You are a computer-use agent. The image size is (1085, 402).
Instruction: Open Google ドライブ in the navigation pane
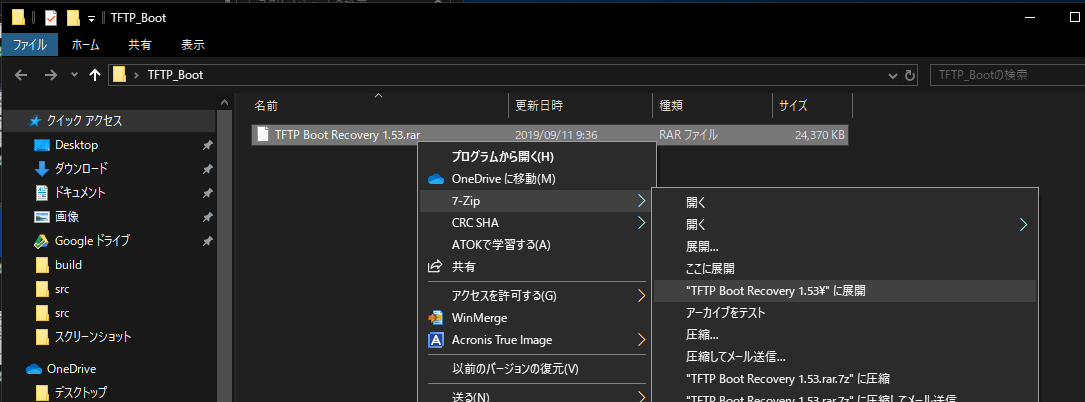pyautogui.click(x=92, y=241)
